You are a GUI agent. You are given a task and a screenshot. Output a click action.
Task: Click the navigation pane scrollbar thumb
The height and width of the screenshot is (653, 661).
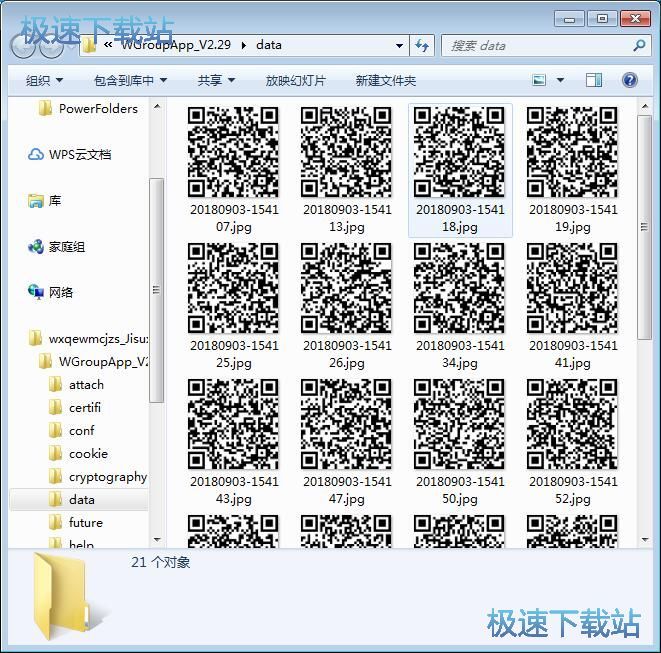click(x=156, y=290)
